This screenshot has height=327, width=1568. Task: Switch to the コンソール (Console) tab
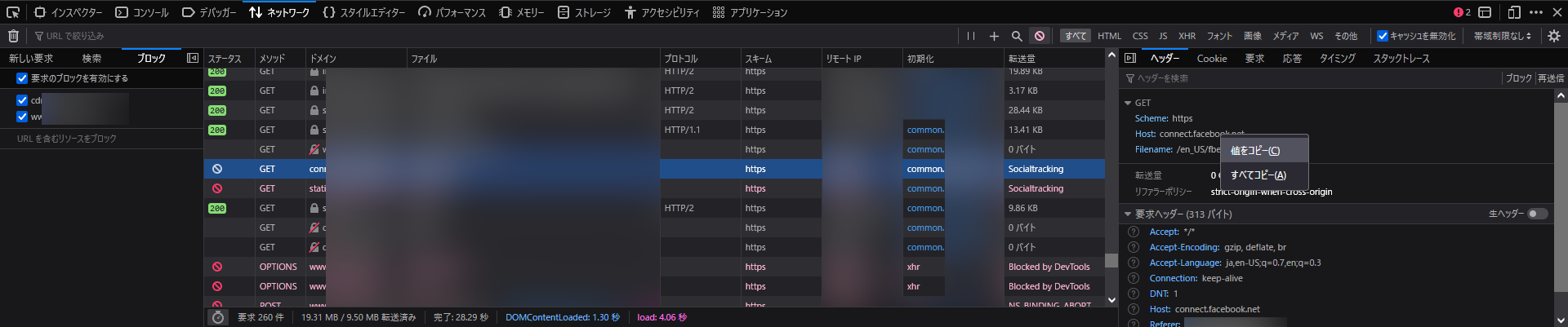tap(142, 12)
